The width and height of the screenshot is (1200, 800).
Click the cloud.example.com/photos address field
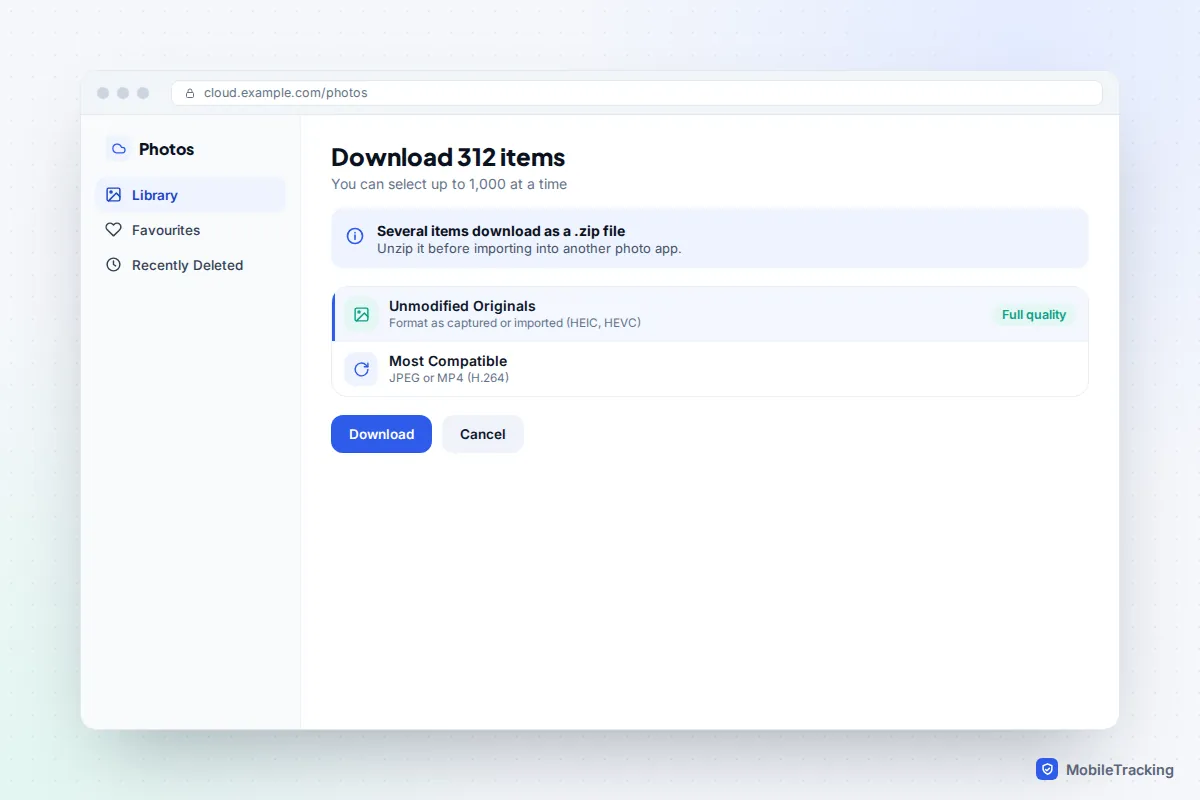pyautogui.click(x=637, y=93)
